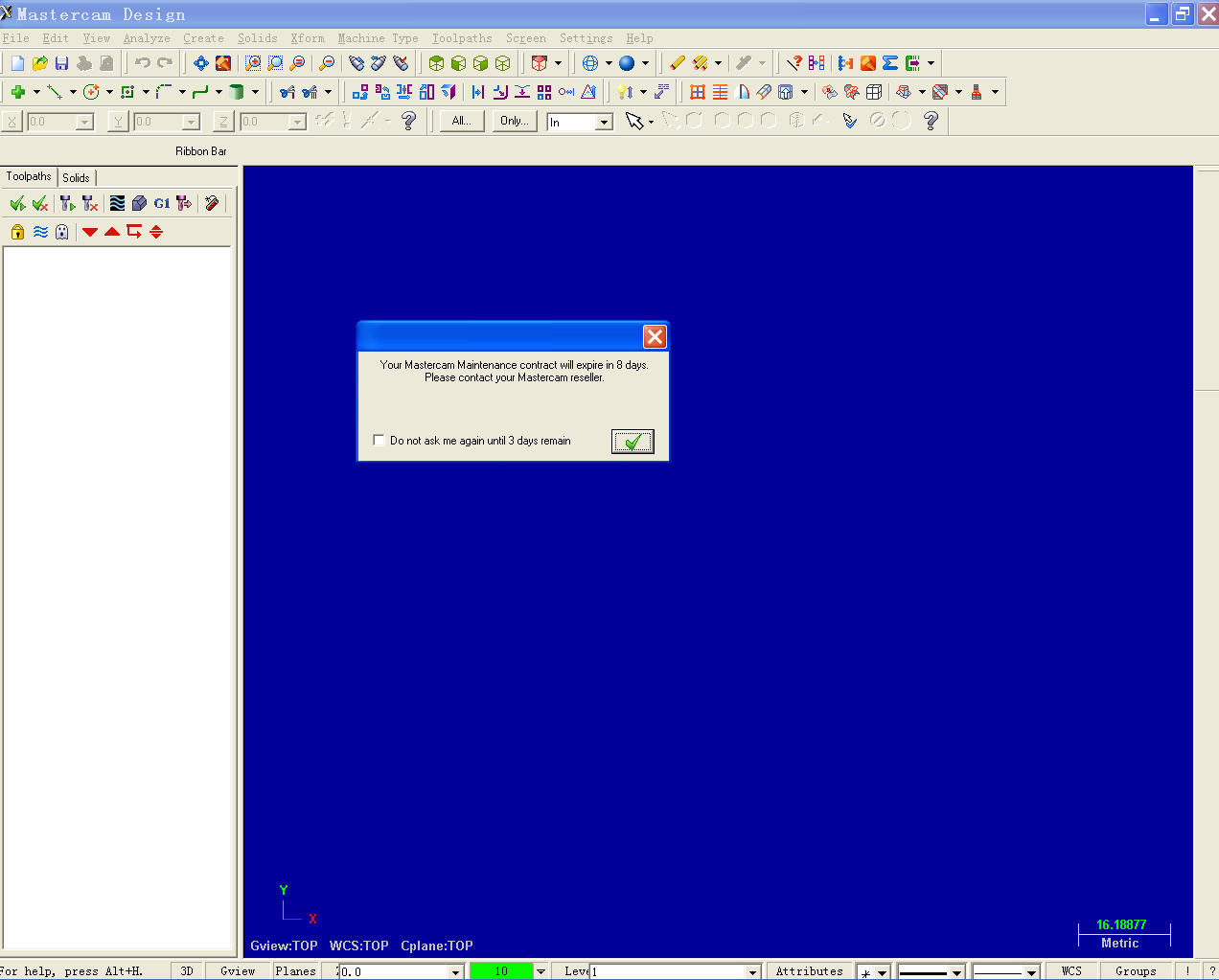Open the line style dropdown in status bar
The image size is (1219, 980).
point(955,971)
